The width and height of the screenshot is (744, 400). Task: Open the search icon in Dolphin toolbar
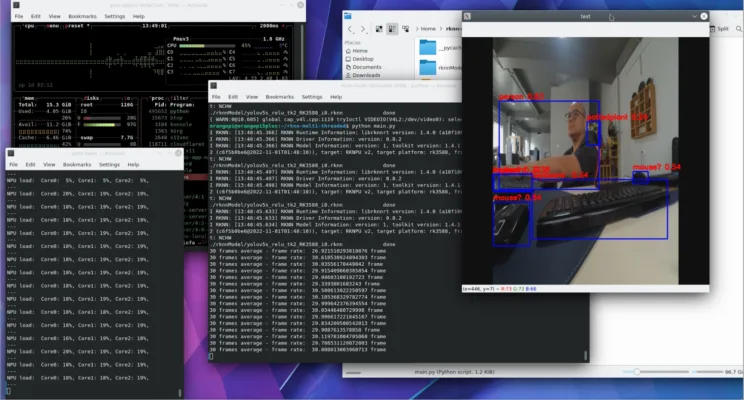739,29
